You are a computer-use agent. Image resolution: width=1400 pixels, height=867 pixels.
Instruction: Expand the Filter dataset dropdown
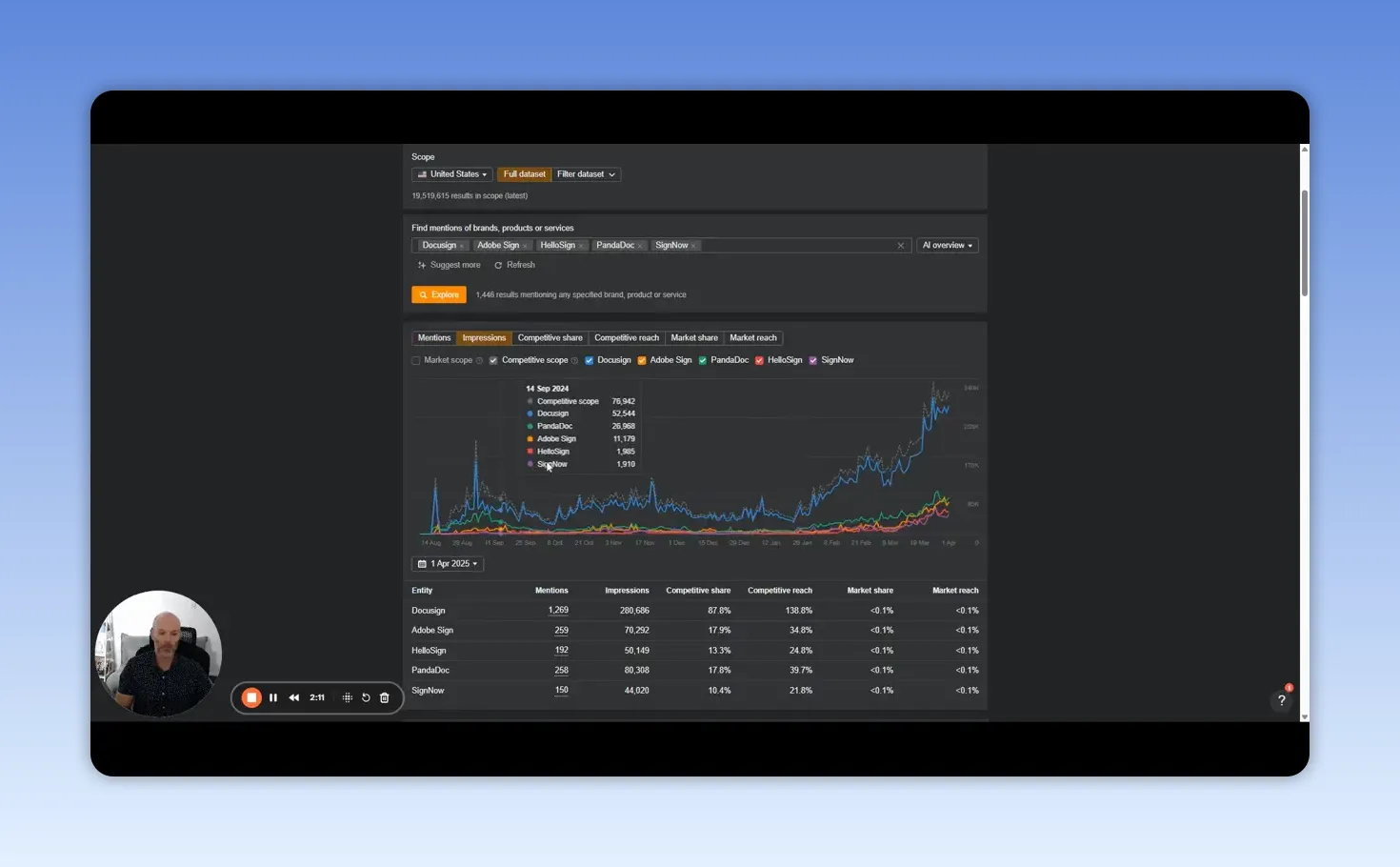point(586,174)
